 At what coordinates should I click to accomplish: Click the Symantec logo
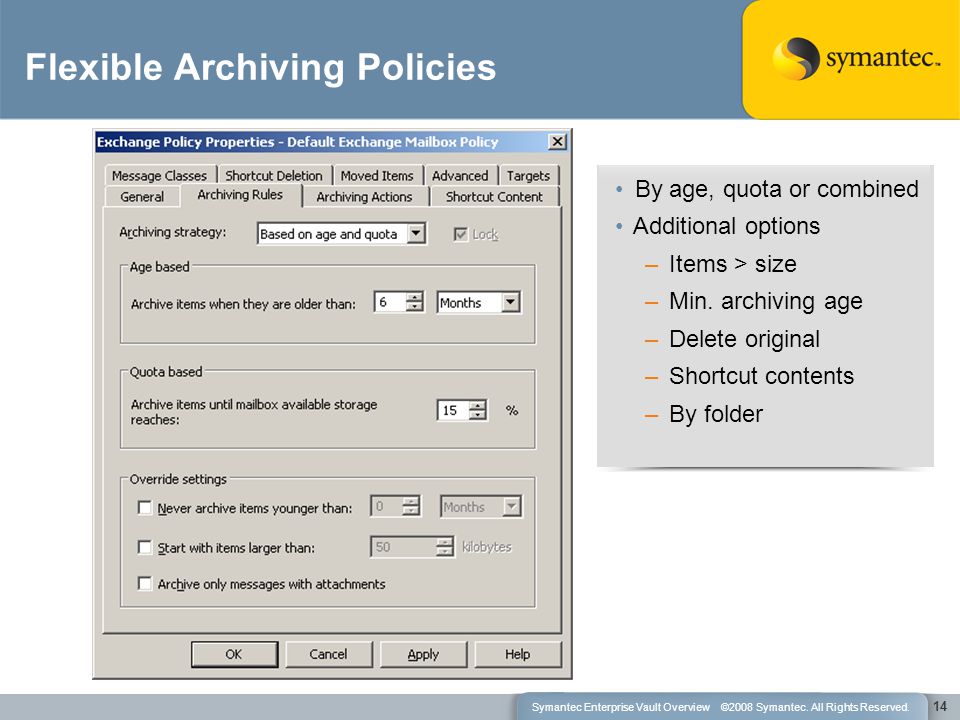pos(855,58)
